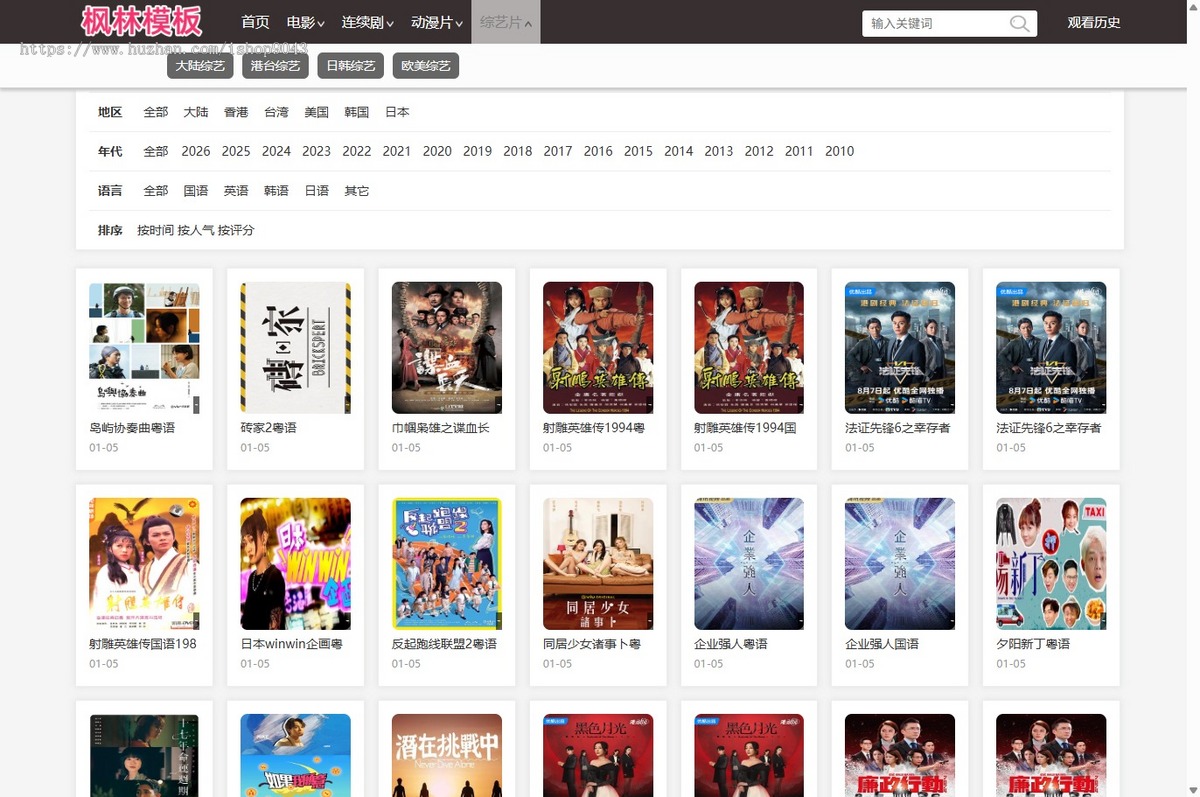This screenshot has width=1200, height=797.
Task: Open 同居少女诸事卜粤 poster thumbnail
Action: 598,564
